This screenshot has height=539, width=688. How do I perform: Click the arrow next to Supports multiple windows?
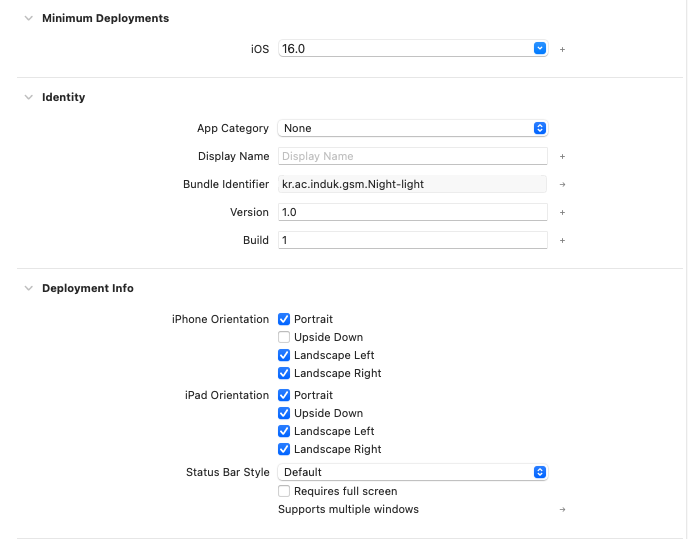coord(562,510)
